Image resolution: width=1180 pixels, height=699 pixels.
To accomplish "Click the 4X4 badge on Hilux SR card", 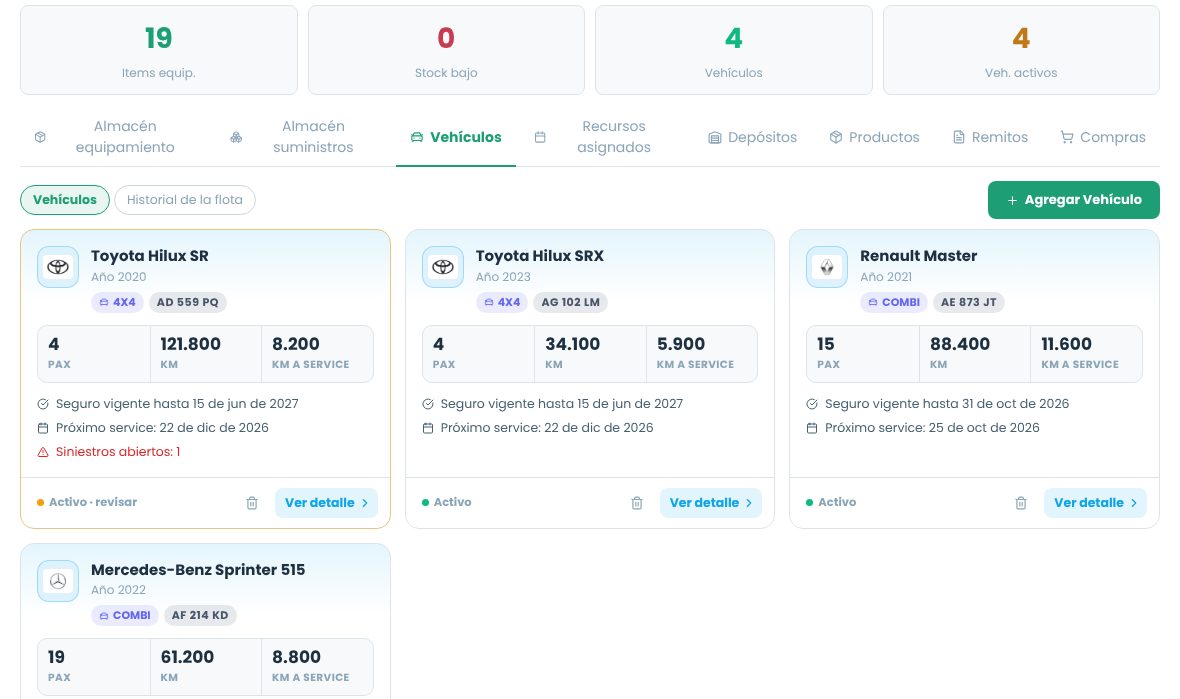I will pos(117,302).
